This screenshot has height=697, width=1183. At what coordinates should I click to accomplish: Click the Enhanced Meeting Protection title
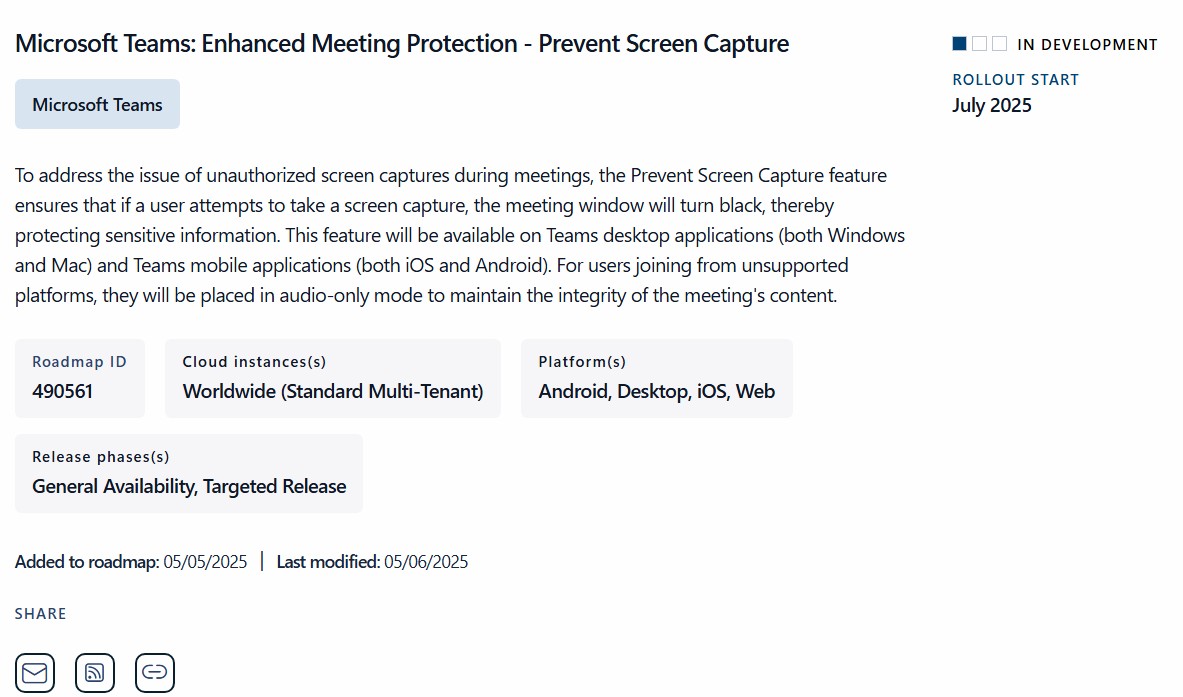tap(402, 44)
